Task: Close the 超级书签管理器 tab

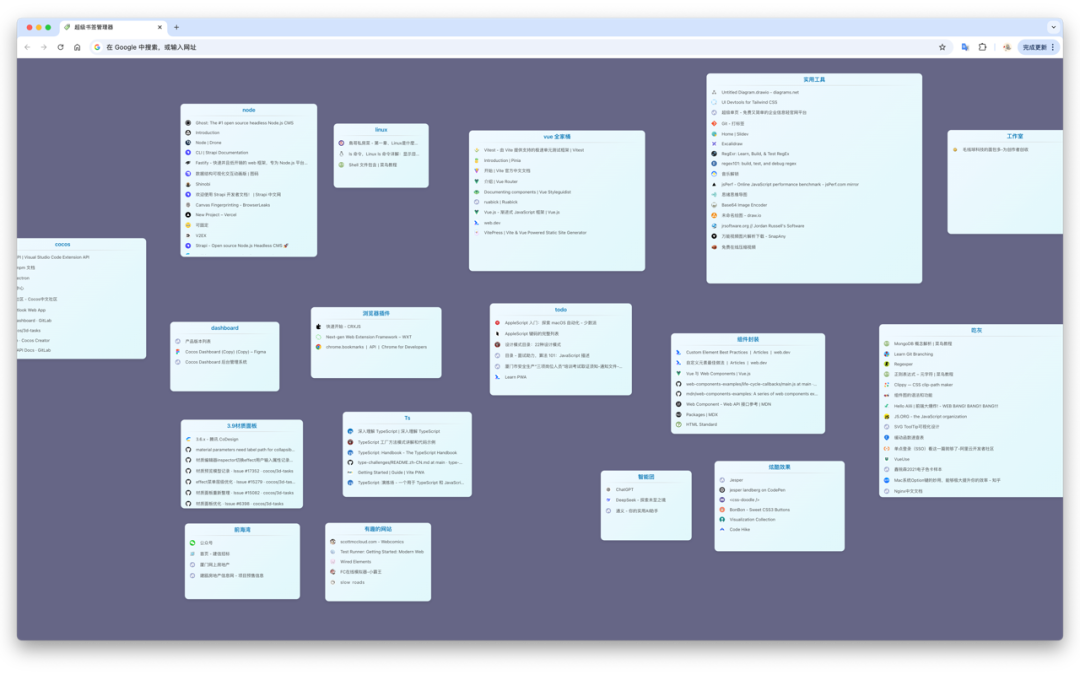Action: (160, 28)
